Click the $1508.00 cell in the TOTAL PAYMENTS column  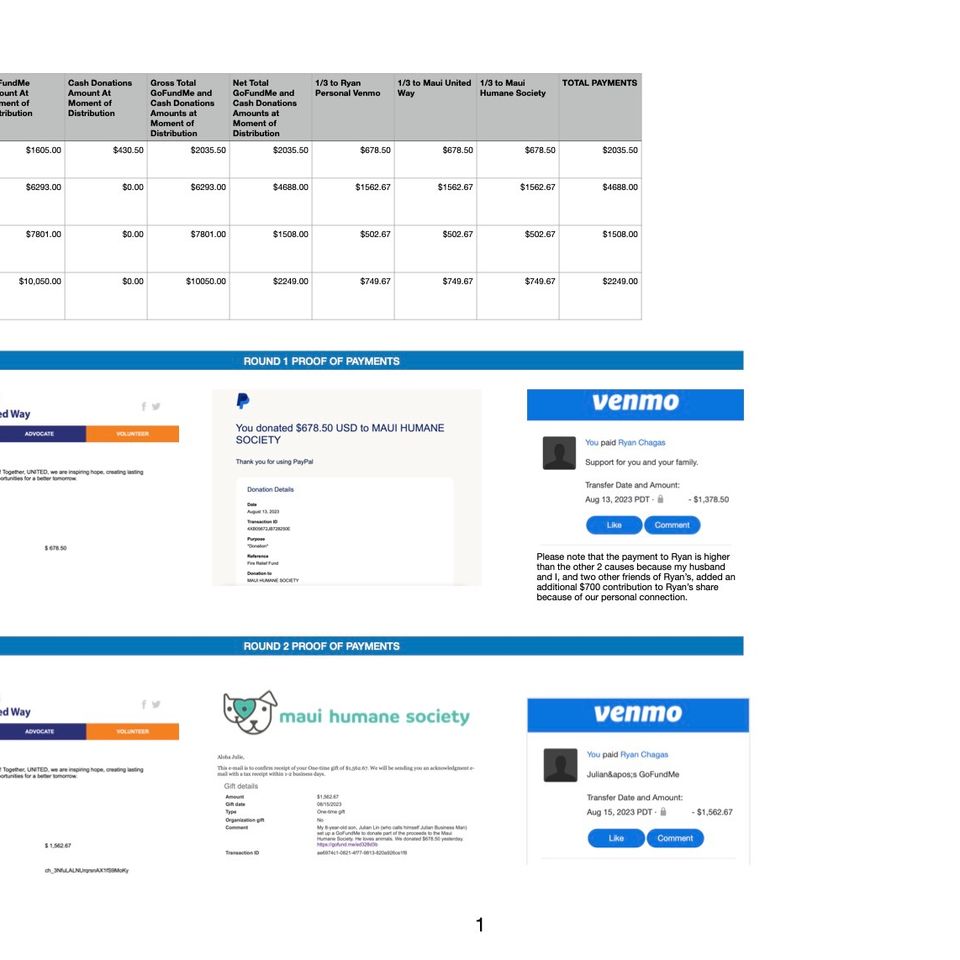coord(600,249)
